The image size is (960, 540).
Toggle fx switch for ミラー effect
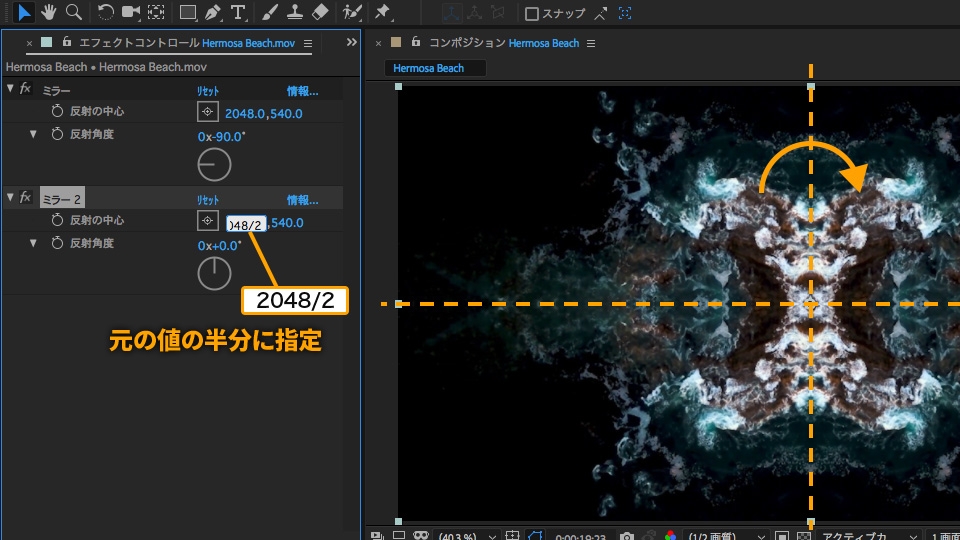[x=25, y=89]
